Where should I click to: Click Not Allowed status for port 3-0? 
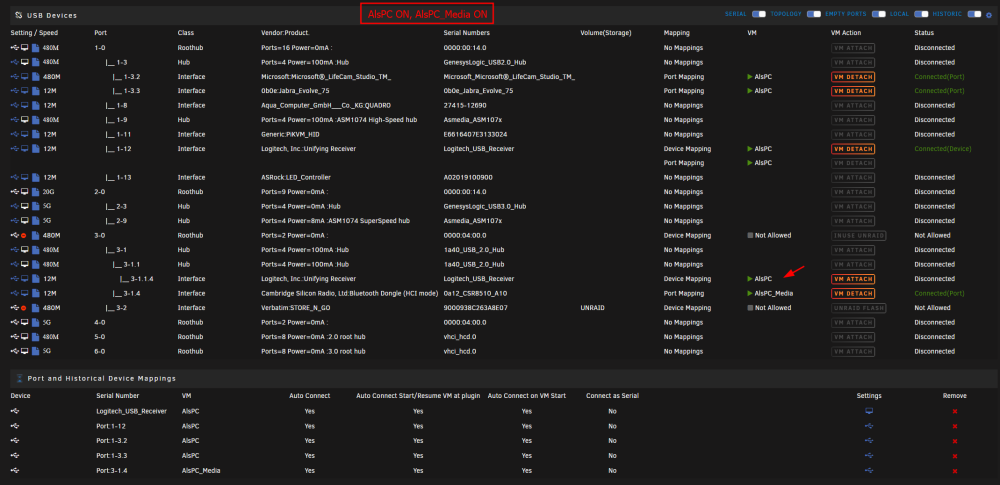click(933, 235)
